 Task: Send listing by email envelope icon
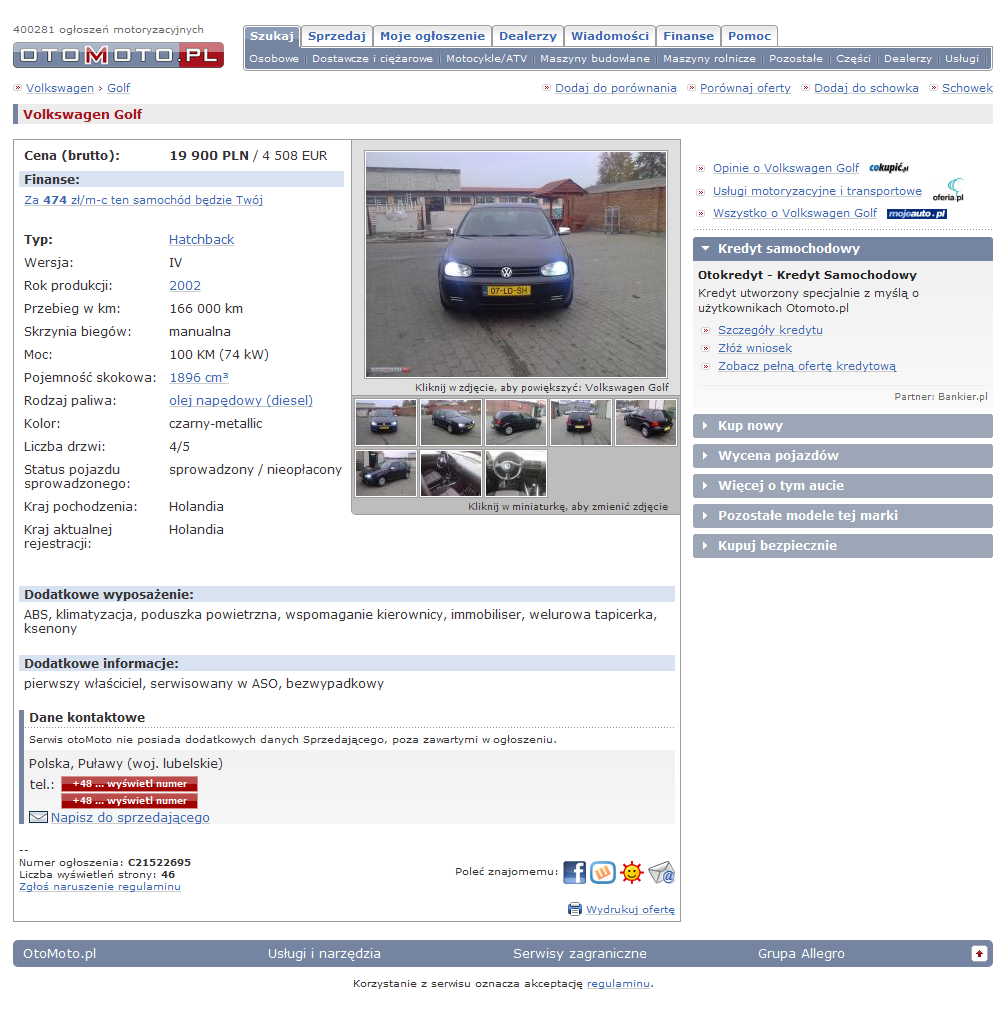pos(662,873)
